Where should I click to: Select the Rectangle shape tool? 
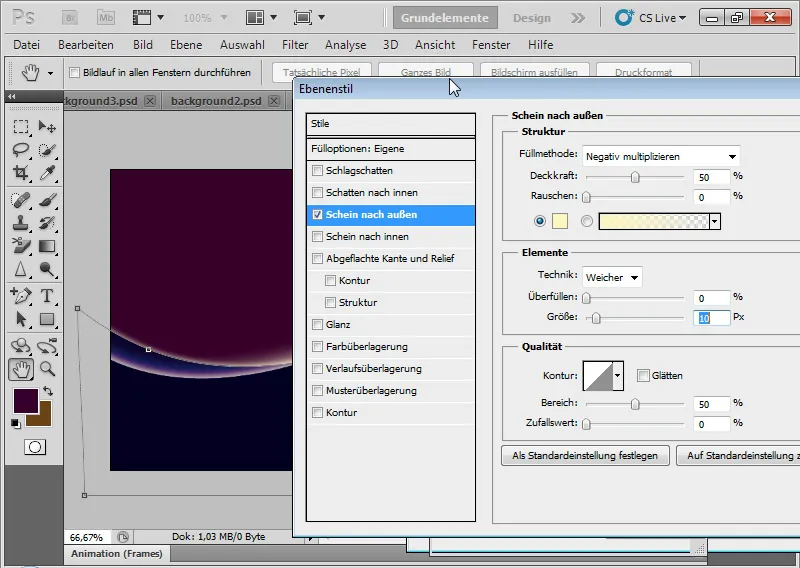[47, 319]
